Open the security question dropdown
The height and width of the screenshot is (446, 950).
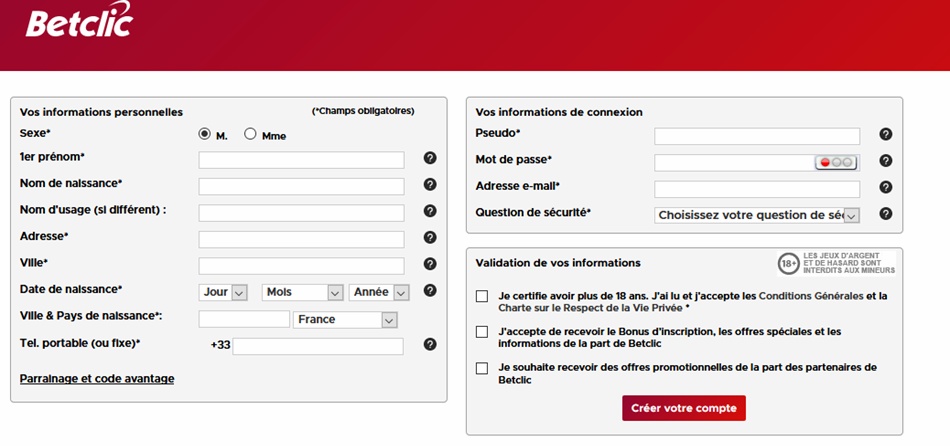point(757,215)
